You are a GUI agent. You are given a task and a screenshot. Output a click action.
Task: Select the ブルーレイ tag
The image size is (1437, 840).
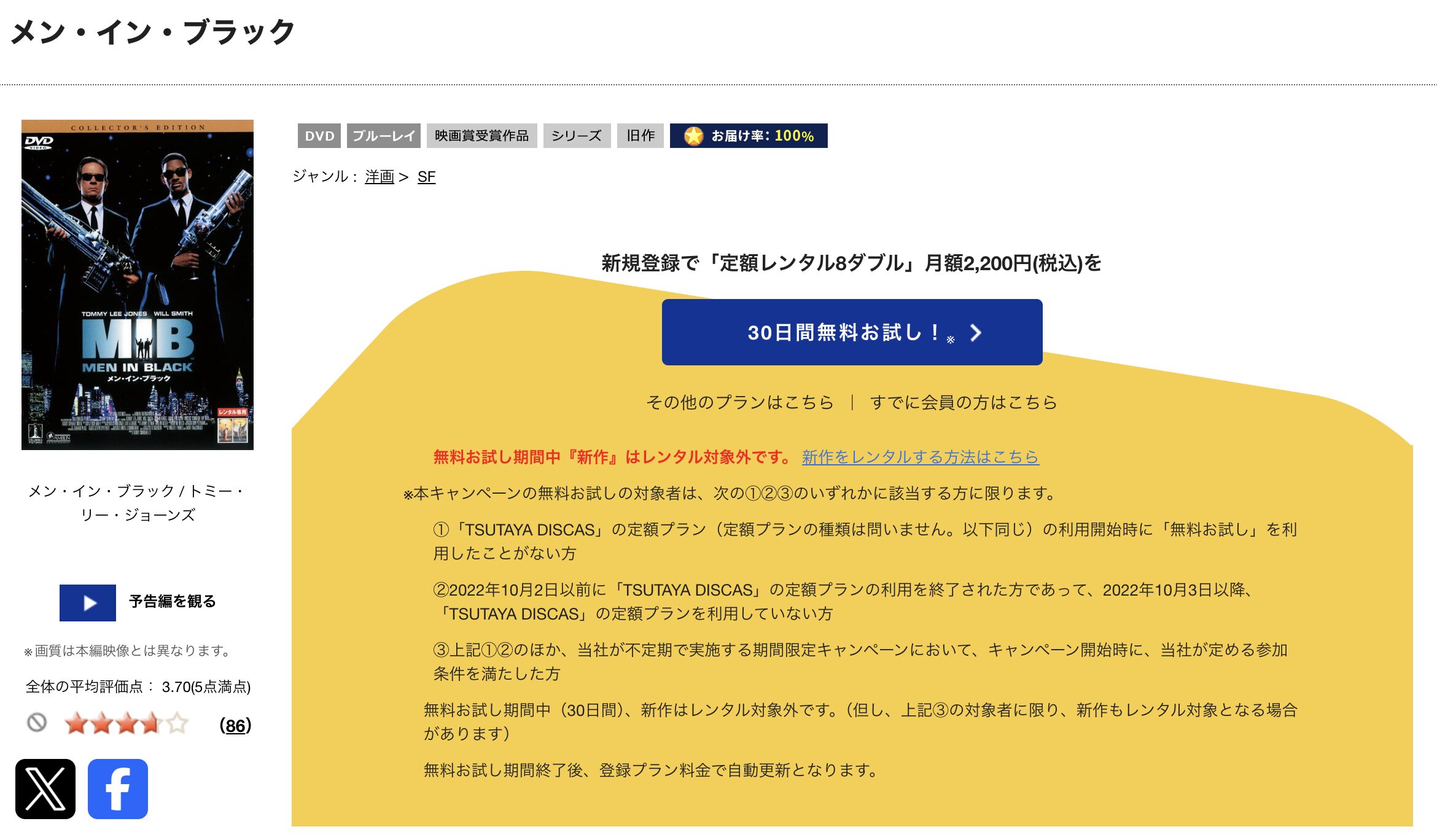point(384,136)
